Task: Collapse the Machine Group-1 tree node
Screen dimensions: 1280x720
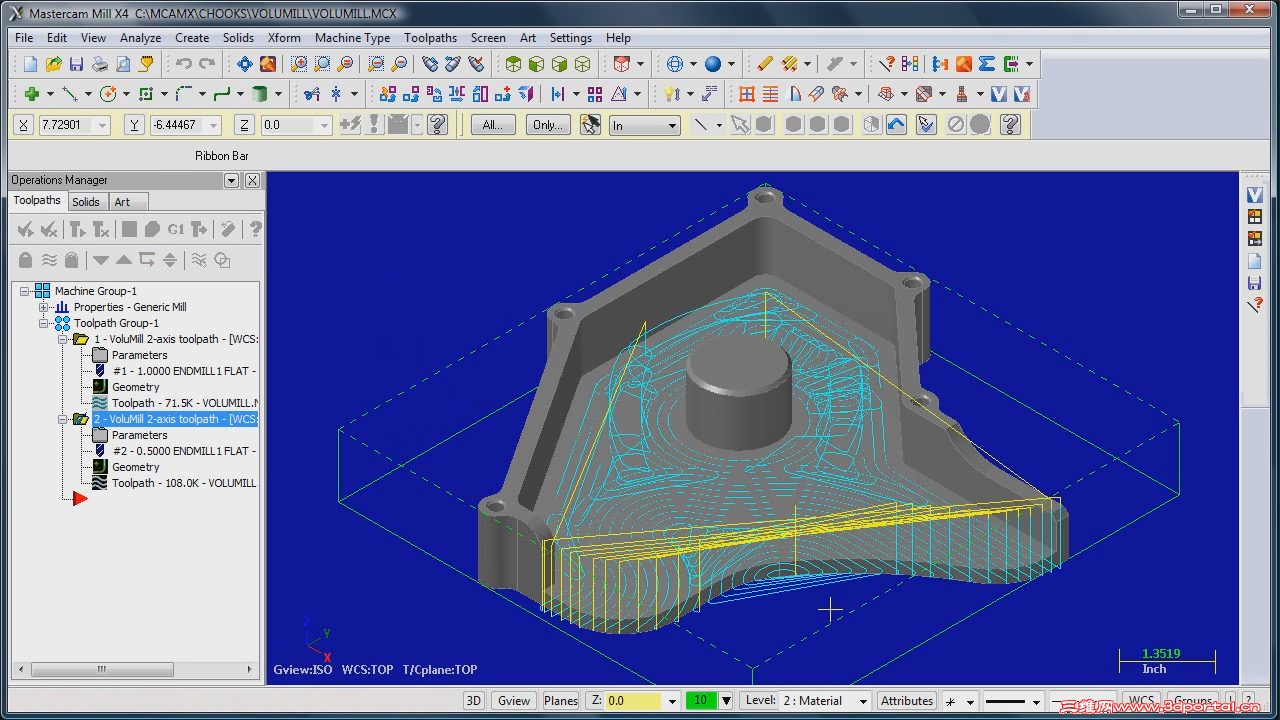Action: 25,291
